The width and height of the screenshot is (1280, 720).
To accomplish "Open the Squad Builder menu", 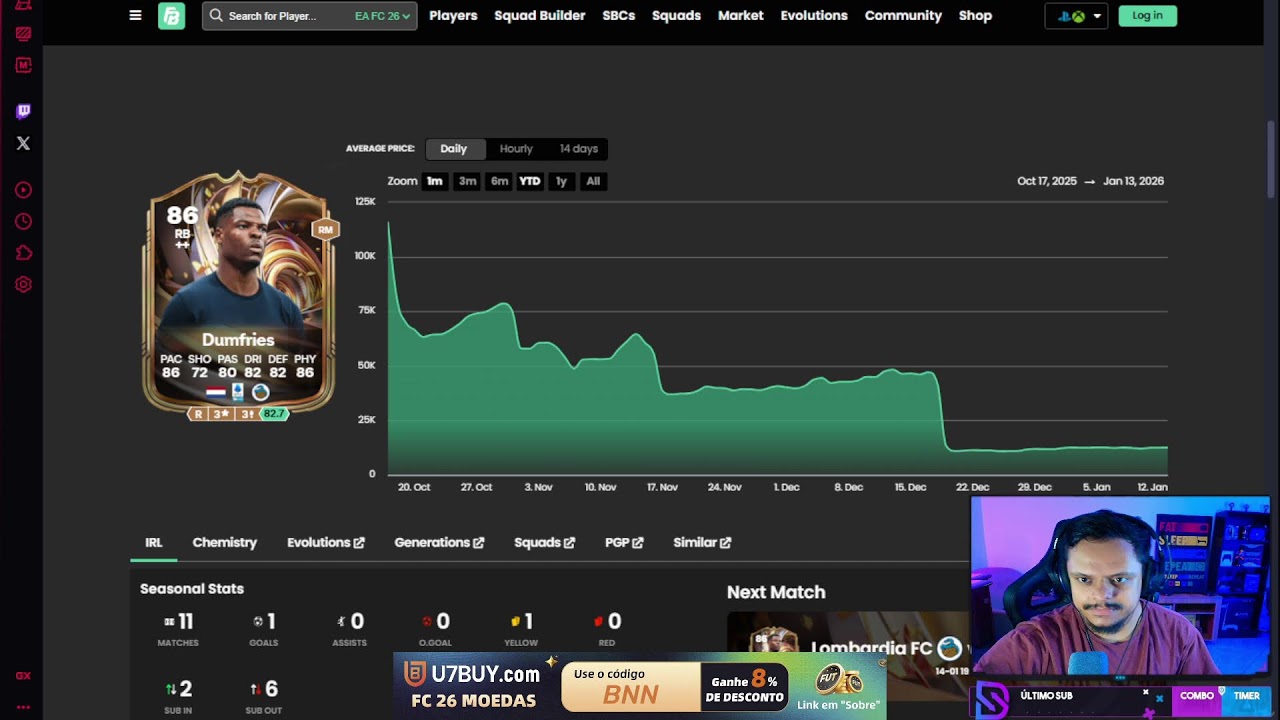I will pyautogui.click(x=540, y=16).
